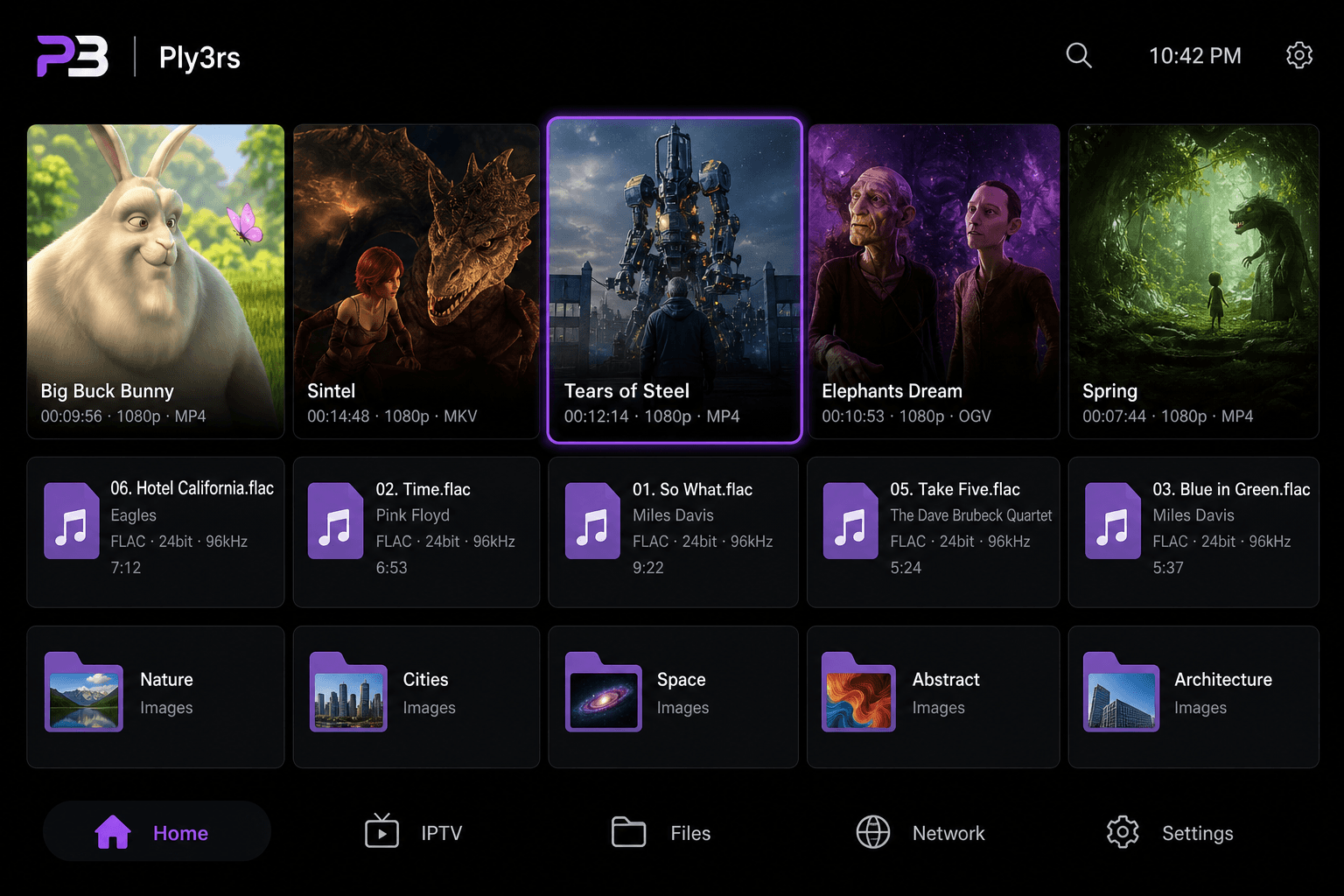Click the Settings gear icon in bottom bar
This screenshot has width=1344, height=896.
tap(1123, 832)
